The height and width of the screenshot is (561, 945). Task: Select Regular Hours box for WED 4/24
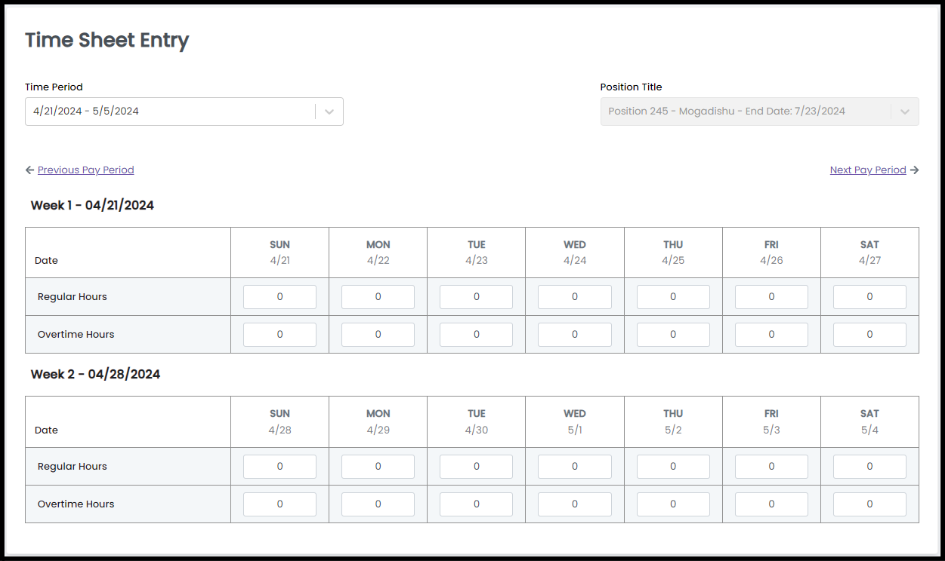point(574,296)
